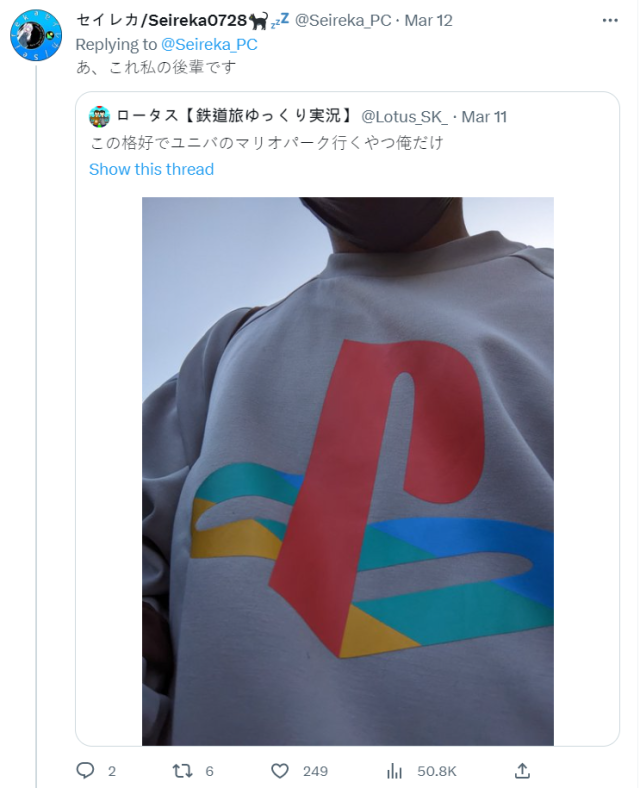
Task: Retweet using the retweet arrows icon
Action: (182, 770)
